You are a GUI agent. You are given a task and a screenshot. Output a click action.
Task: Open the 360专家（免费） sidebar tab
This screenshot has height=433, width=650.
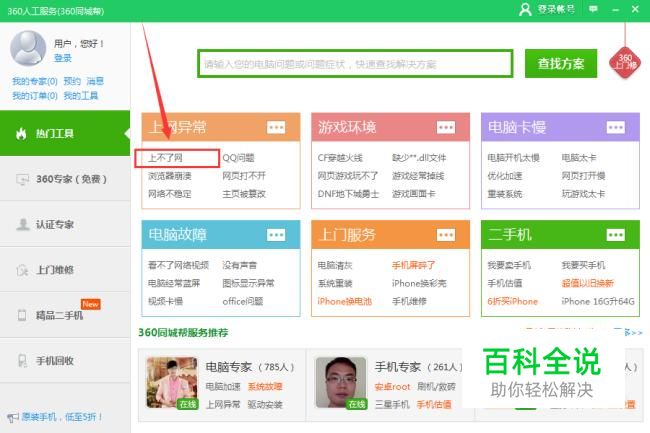pos(65,179)
